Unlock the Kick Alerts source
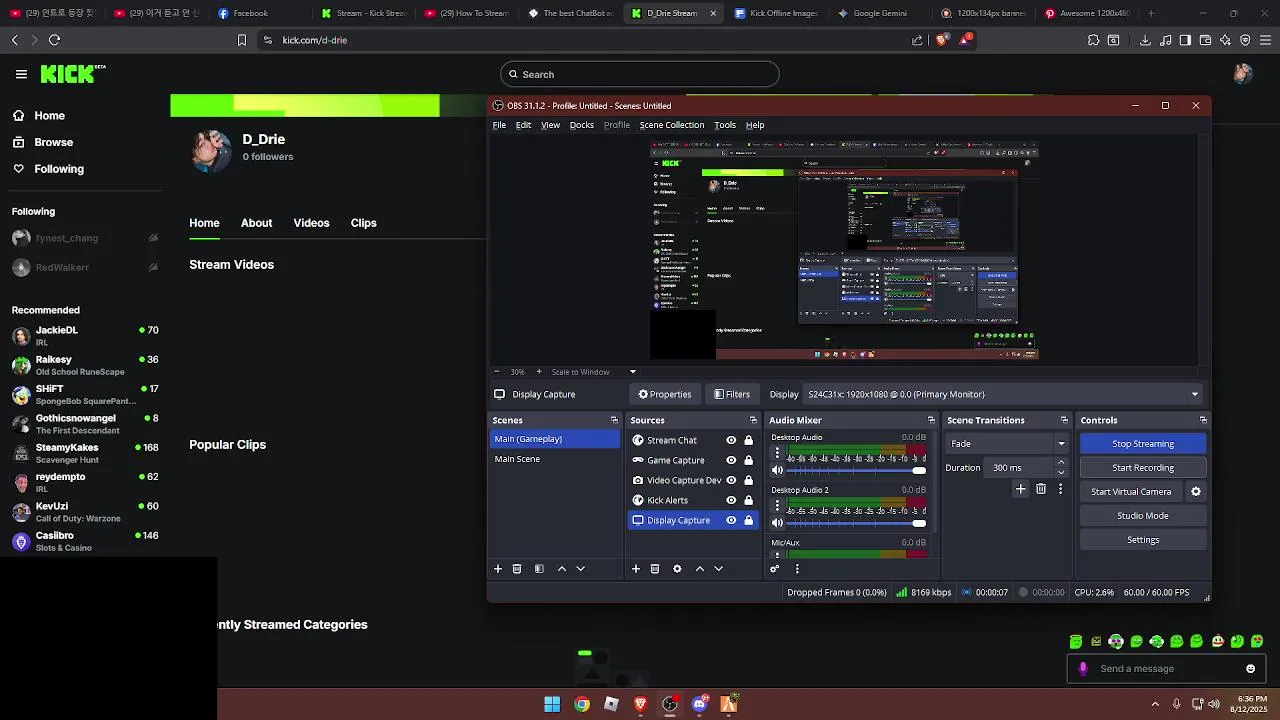 (748, 500)
